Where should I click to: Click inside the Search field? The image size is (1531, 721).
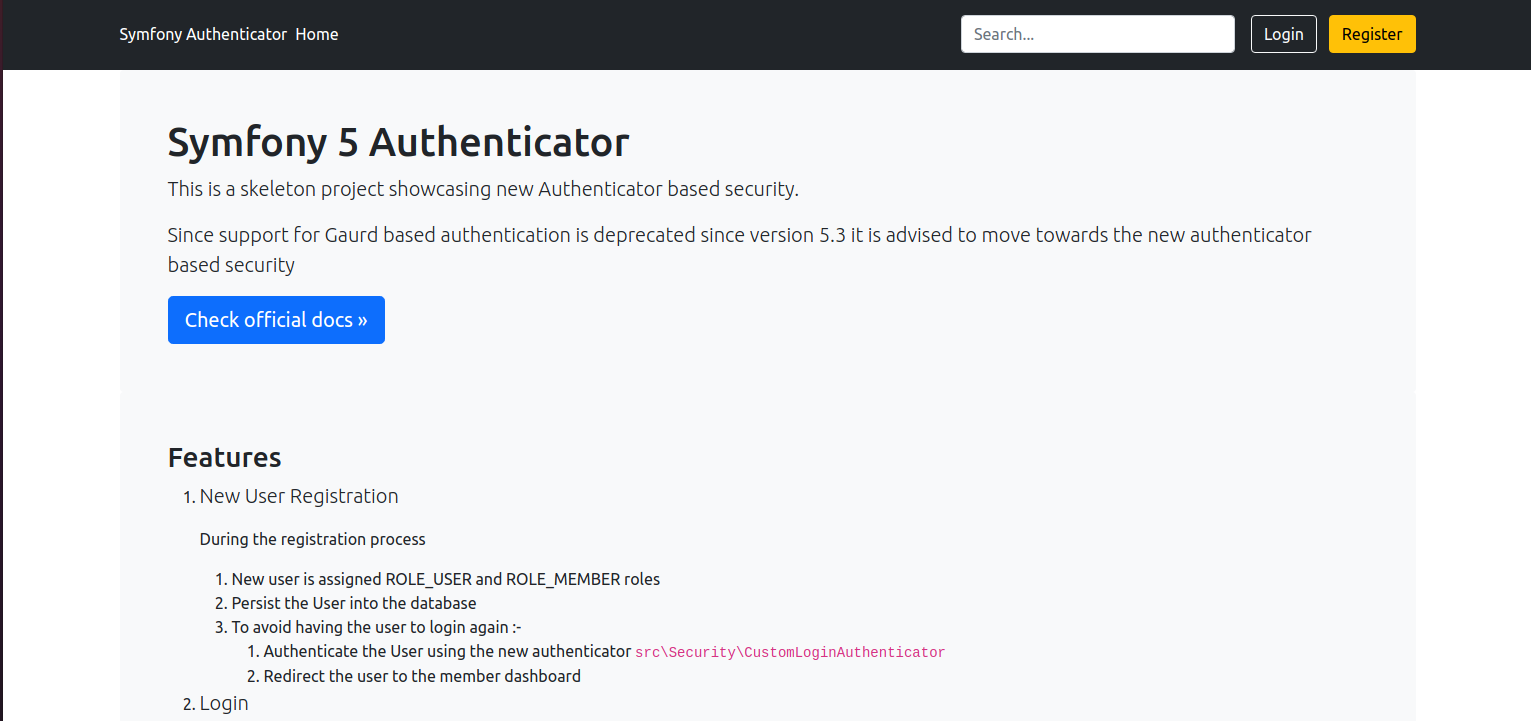tap(1097, 33)
